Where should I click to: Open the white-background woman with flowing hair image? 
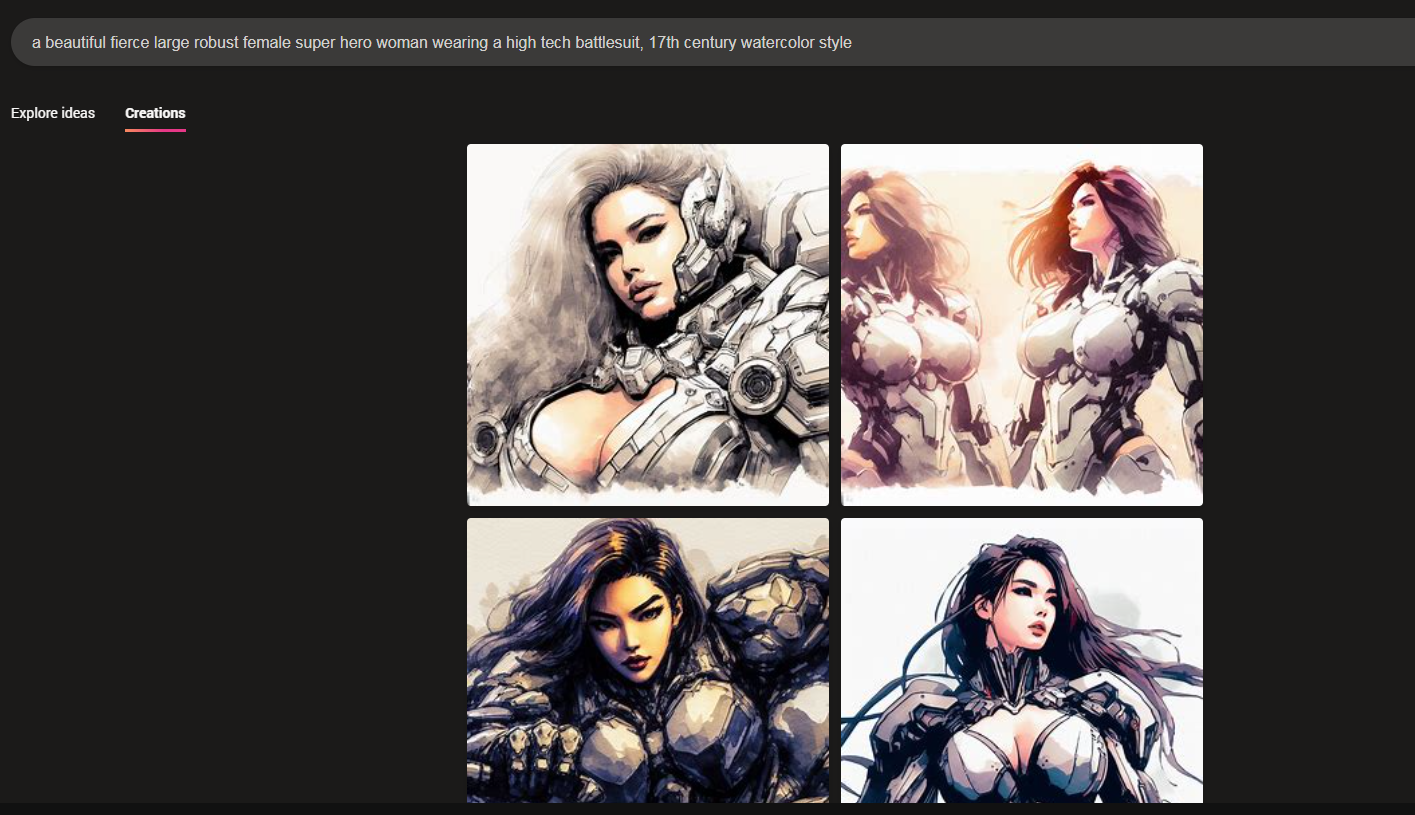[x=1022, y=660]
